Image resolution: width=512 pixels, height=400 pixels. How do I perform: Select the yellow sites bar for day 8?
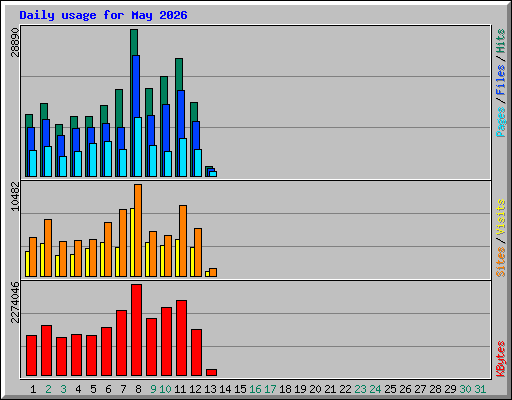[132, 242]
